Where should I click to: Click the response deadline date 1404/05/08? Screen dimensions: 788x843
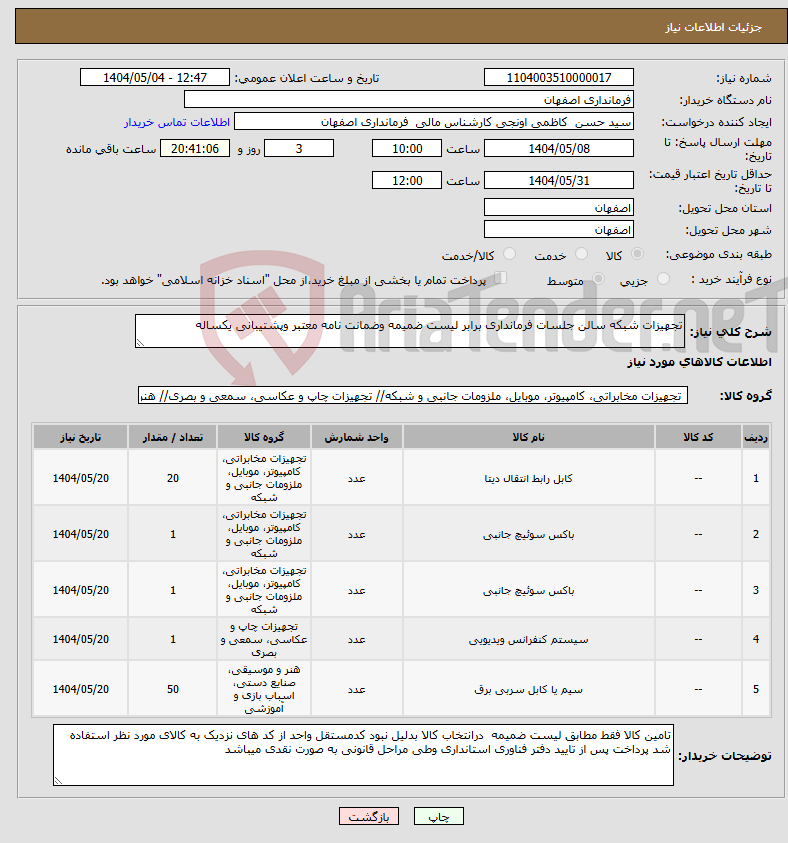[x=558, y=148]
